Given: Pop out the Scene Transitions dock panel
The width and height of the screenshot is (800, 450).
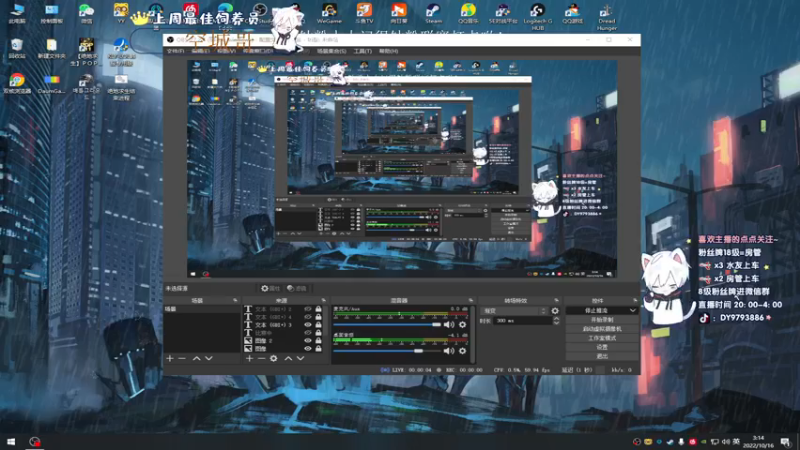Looking at the screenshot, I should pos(556,301).
